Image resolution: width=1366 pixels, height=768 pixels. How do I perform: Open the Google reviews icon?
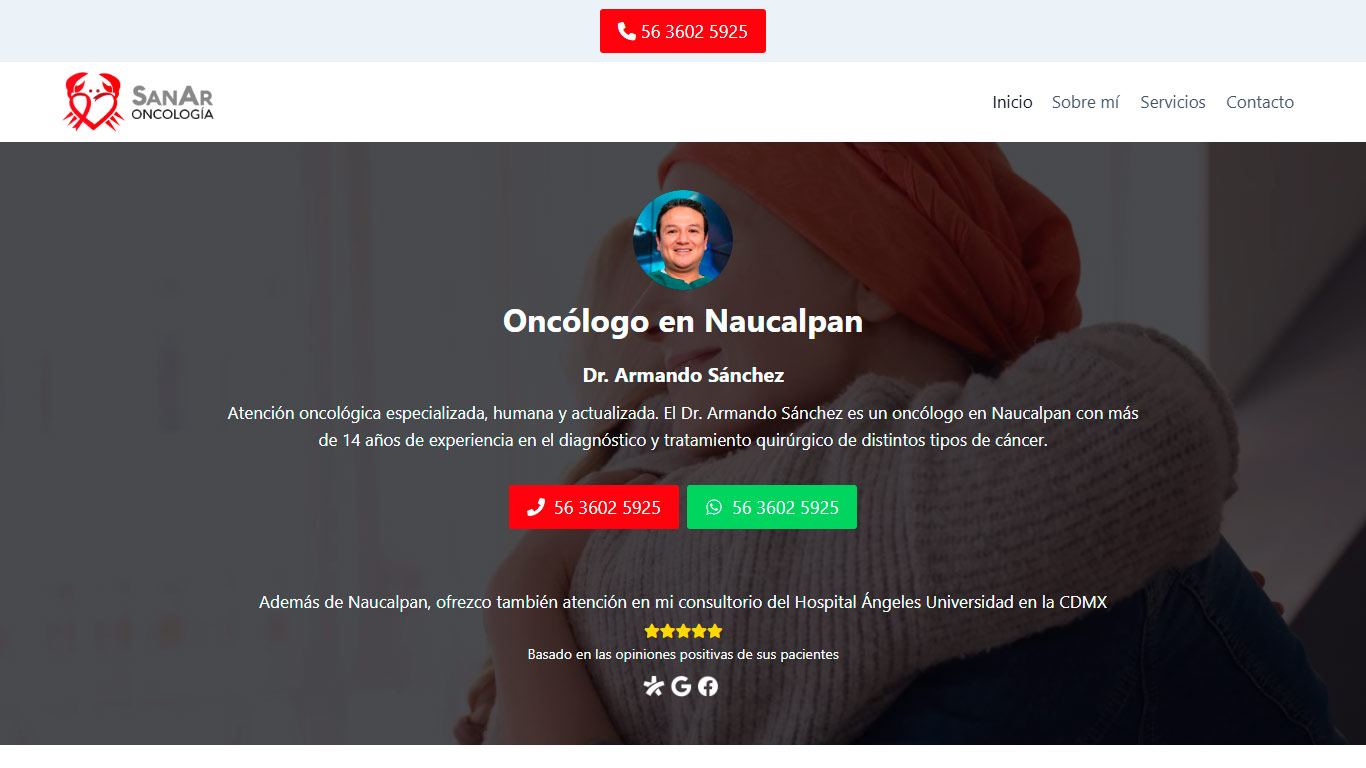[681, 686]
